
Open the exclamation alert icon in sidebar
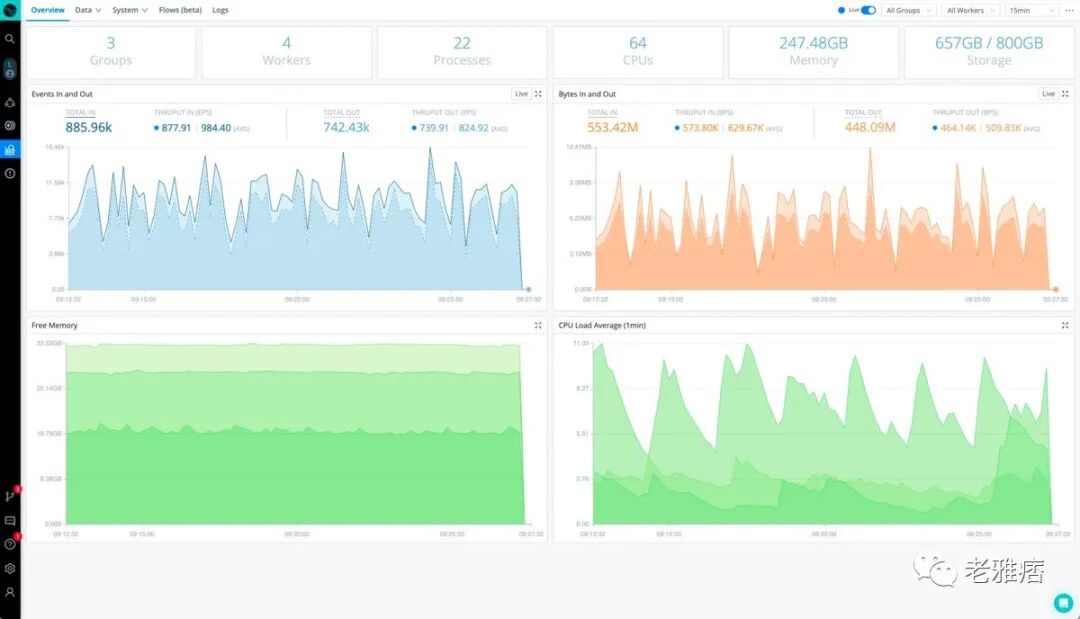pos(10,174)
